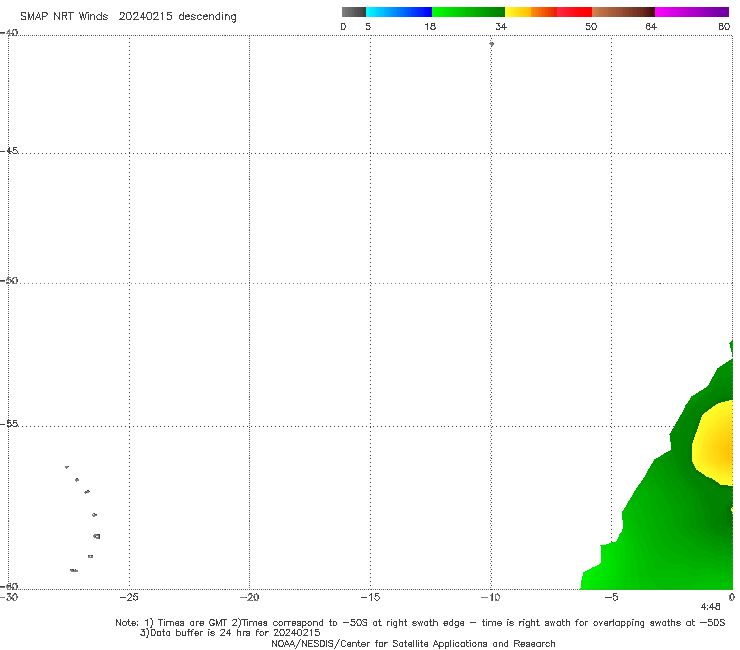This screenshot has height=650, width=740.
Task: Click the gray segment of the color bar
Action: (x=354, y=12)
